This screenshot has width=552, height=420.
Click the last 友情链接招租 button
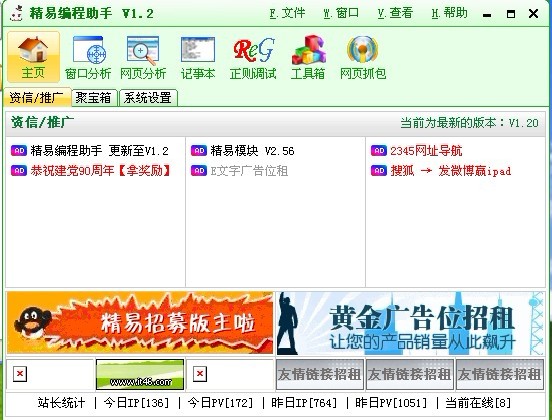500,374
